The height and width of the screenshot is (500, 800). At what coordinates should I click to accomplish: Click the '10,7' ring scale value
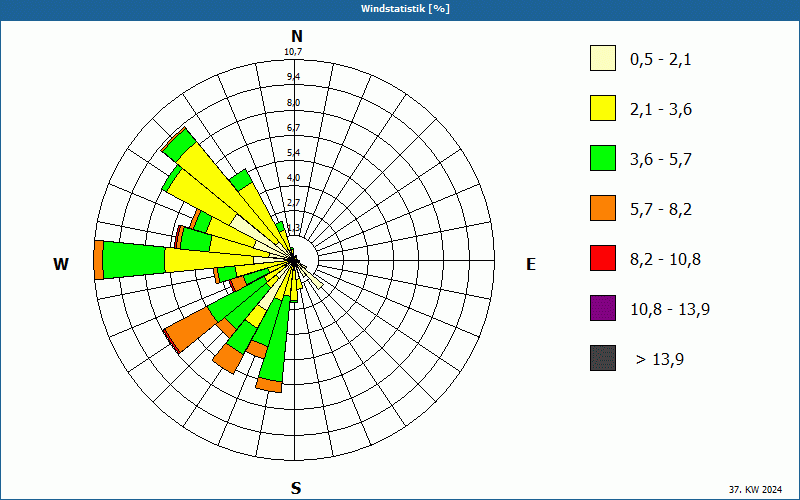(293, 52)
